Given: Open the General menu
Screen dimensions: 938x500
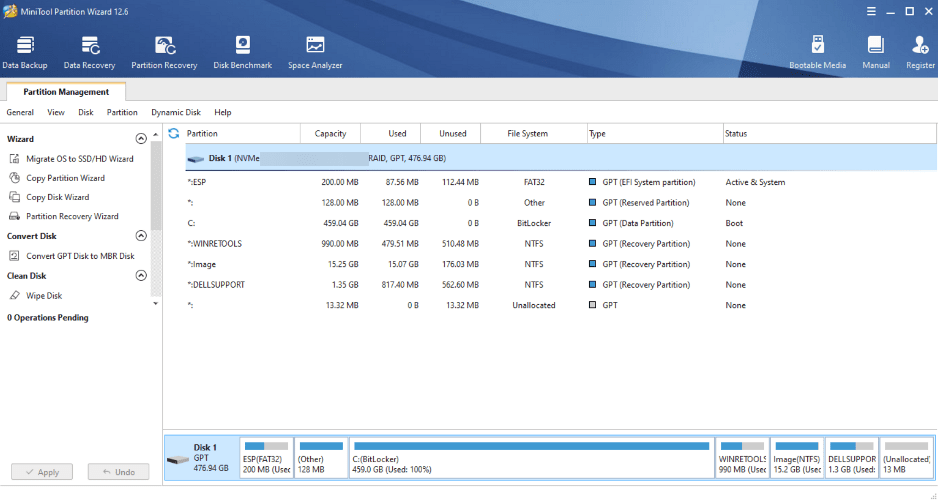Looking at the screenshot, I should [x=20, y=112].
